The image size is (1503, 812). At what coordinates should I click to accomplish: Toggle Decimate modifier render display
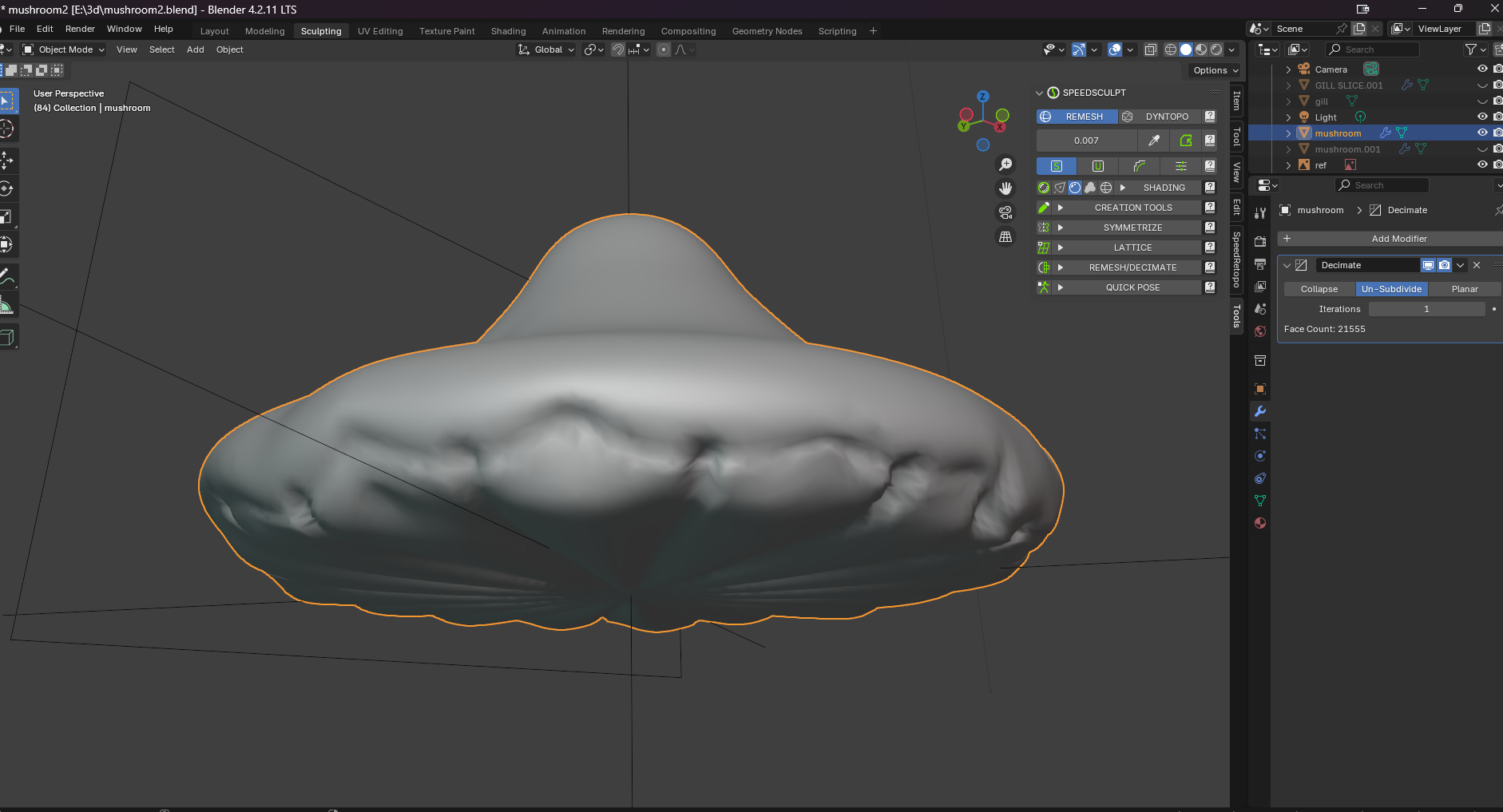[x=1445, y=265]
